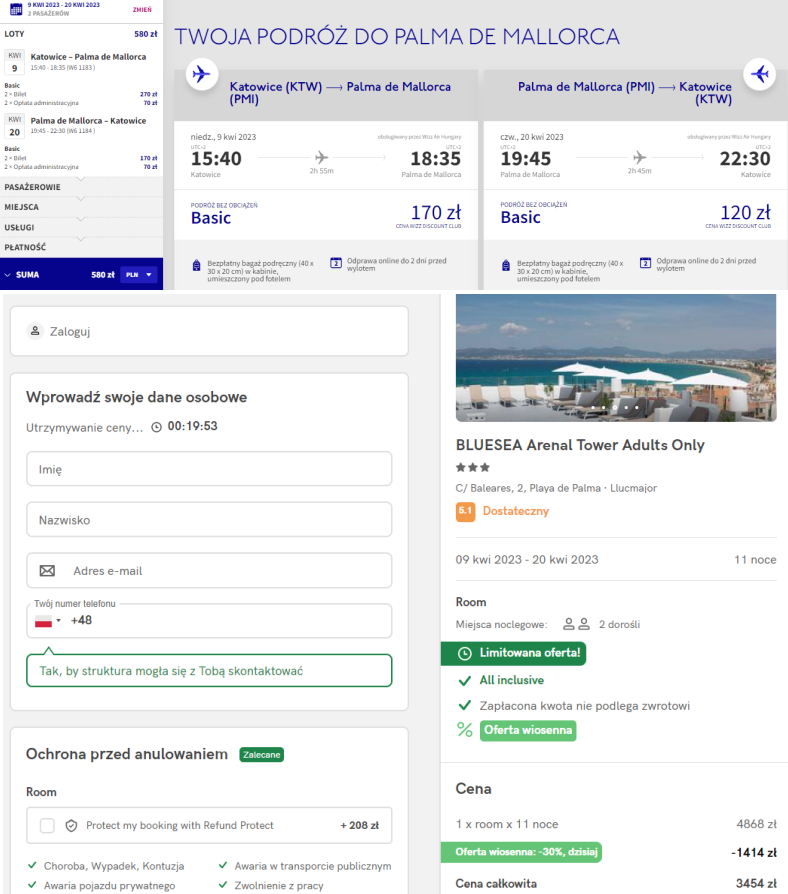788x894 pixels.
Task: Click the backpack icon for hand luggage info
Action: (x=198, y=264)
